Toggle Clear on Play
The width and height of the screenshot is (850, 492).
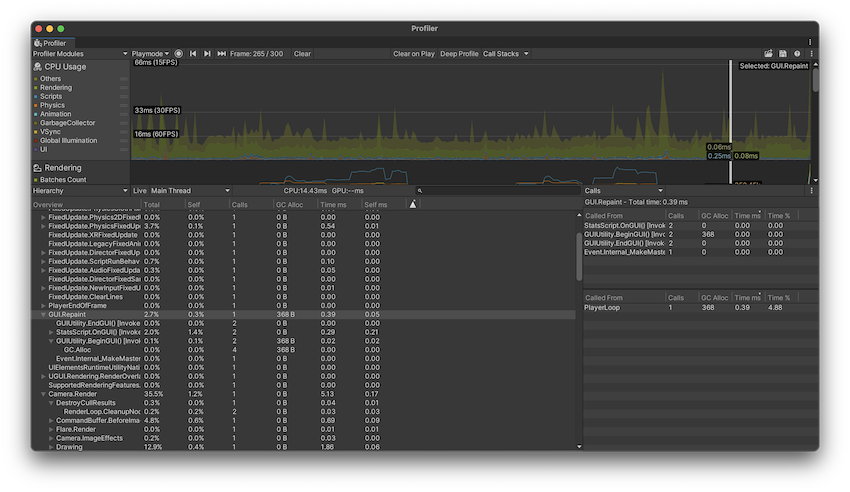point(413,54)
